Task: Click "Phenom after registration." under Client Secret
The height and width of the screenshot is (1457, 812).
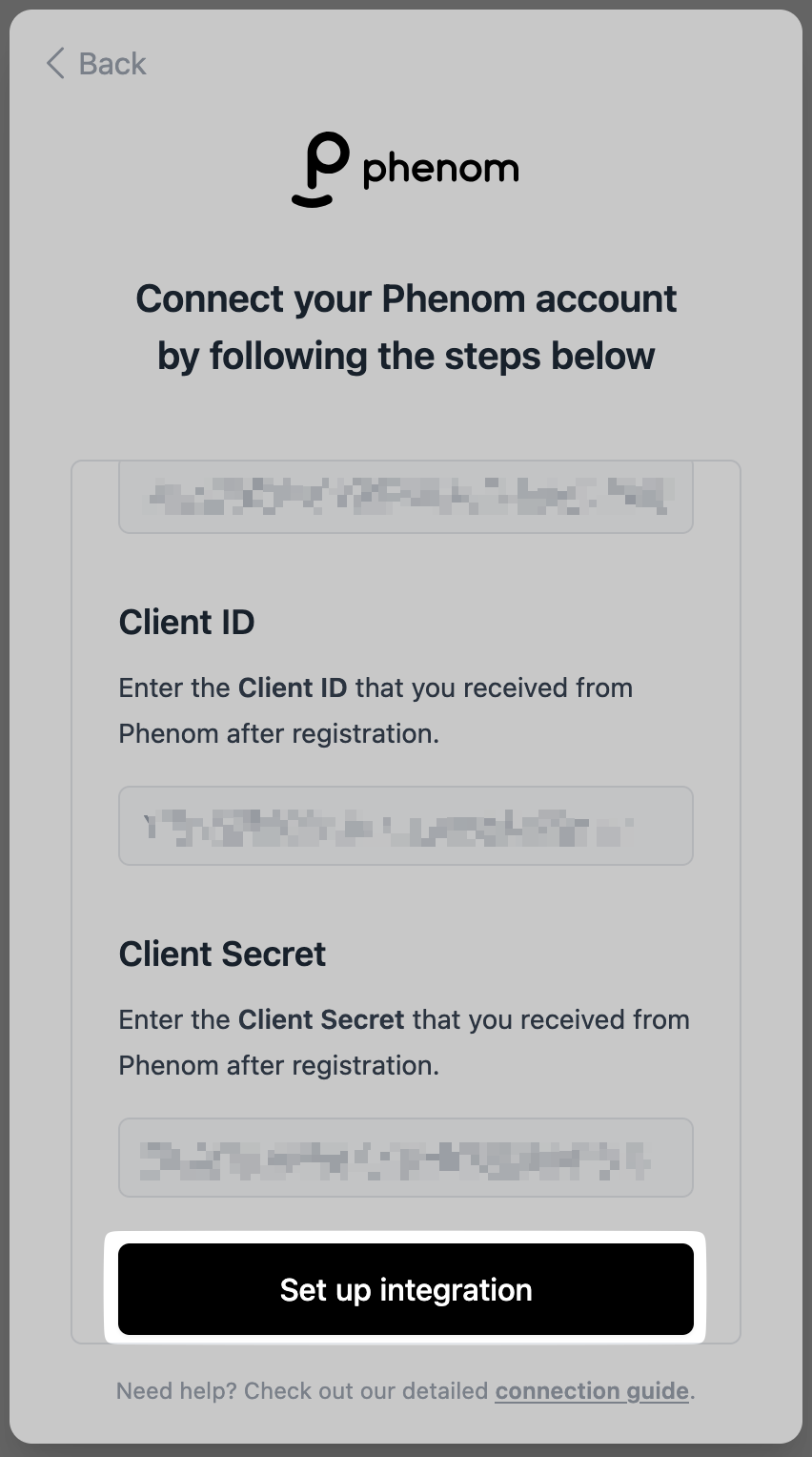Action: [x=278, y=1065]
